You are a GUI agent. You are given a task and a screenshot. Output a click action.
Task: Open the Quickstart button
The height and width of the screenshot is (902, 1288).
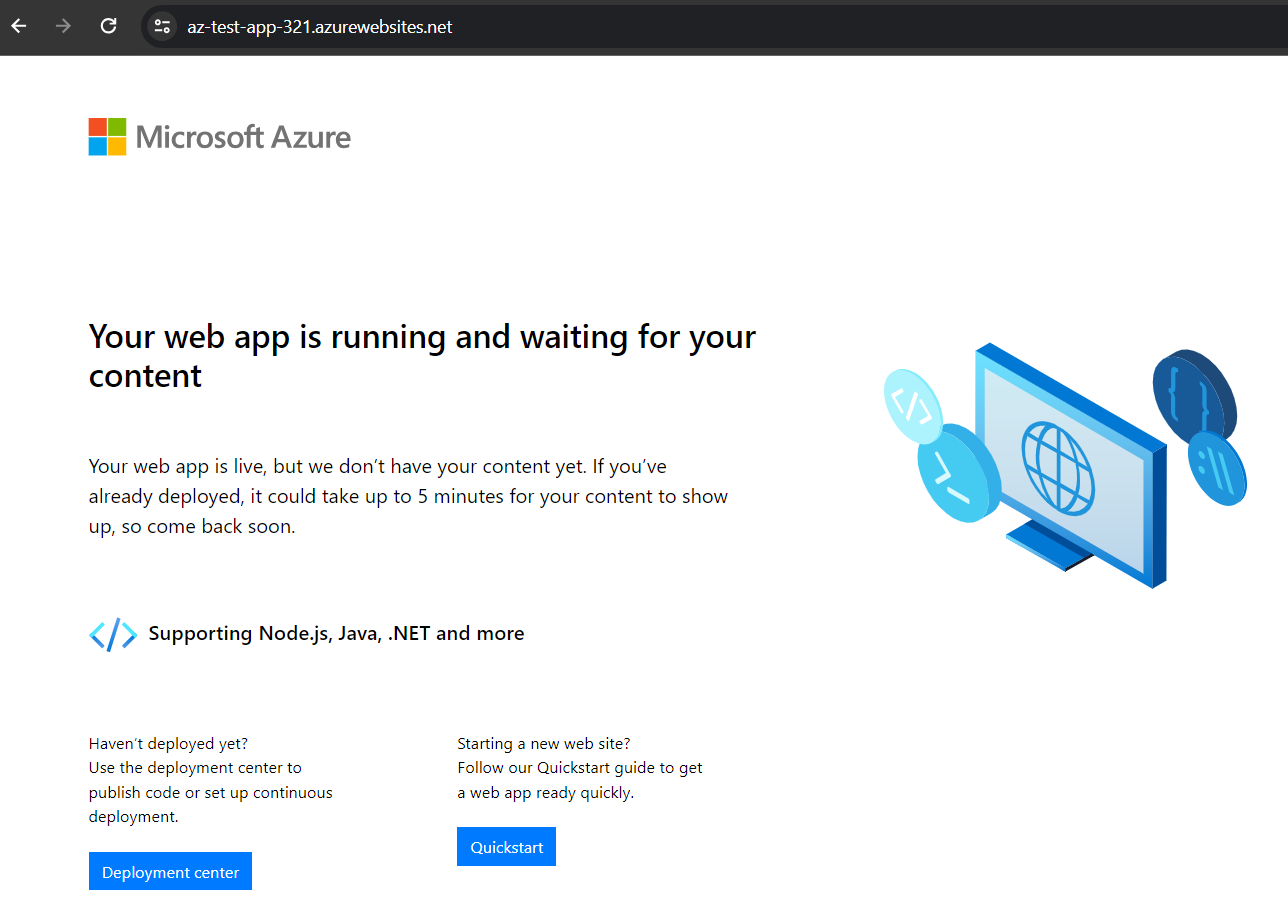pos(506,846)
